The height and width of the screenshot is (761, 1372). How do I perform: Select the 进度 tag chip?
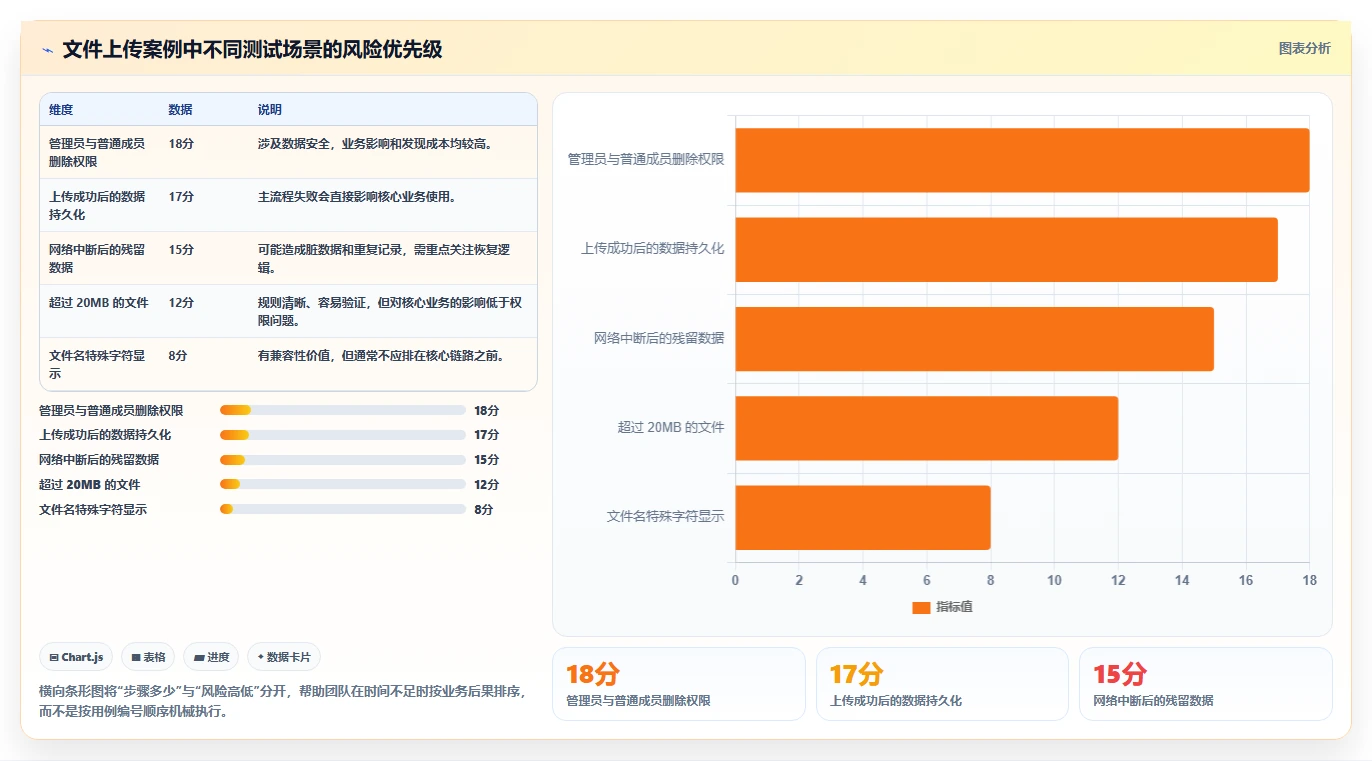point(211,657)
